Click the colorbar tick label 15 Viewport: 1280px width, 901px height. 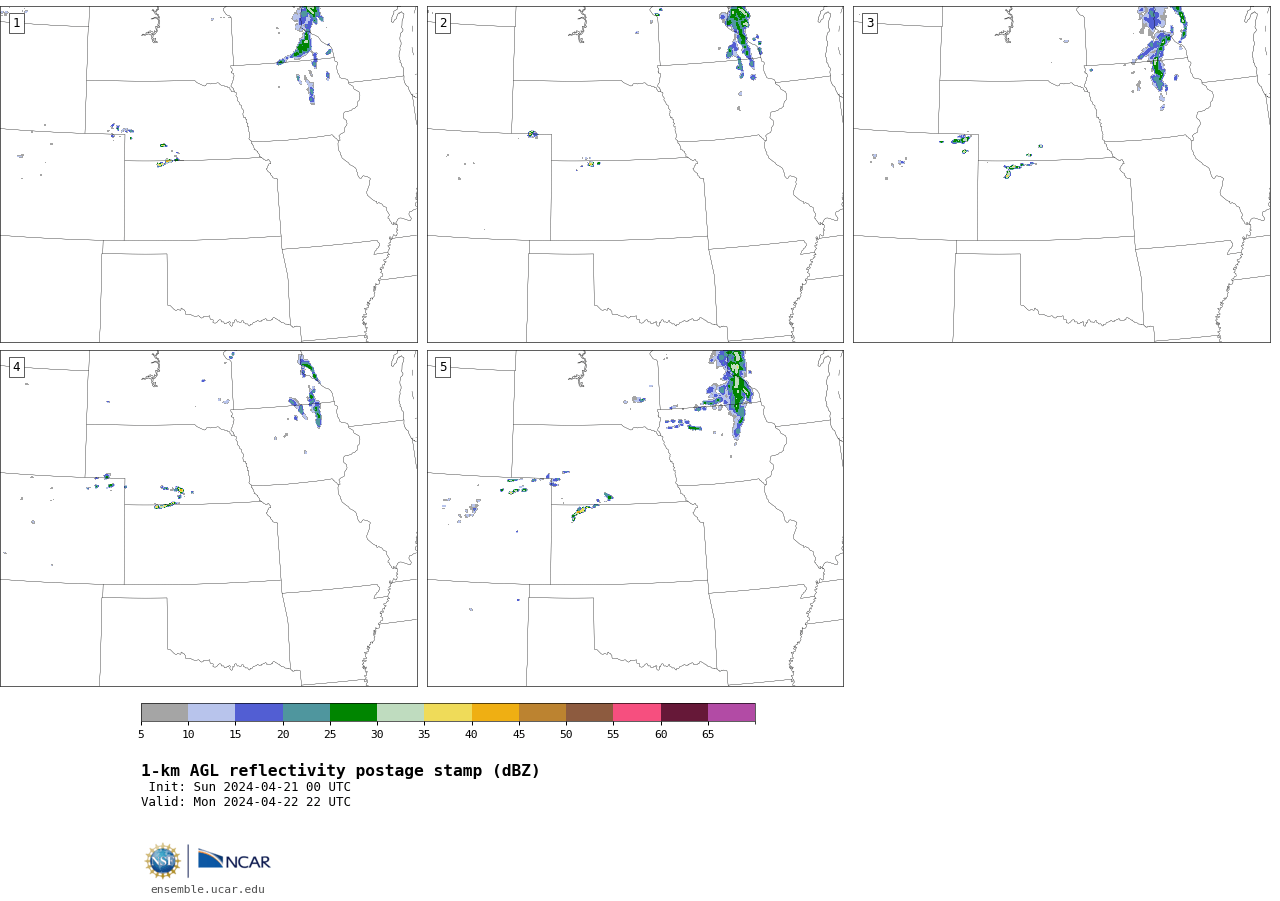tap(235, 735)
